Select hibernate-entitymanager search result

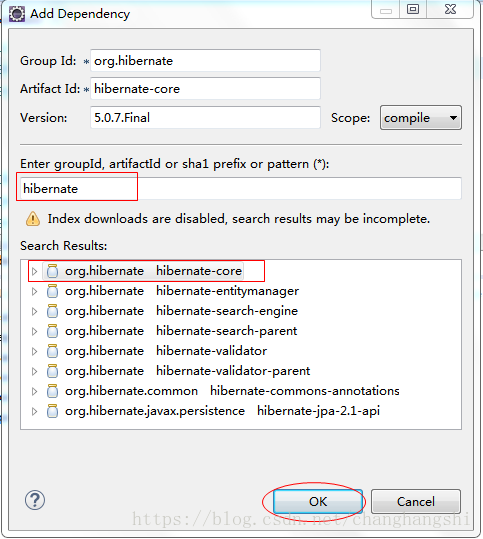[182, 291]
